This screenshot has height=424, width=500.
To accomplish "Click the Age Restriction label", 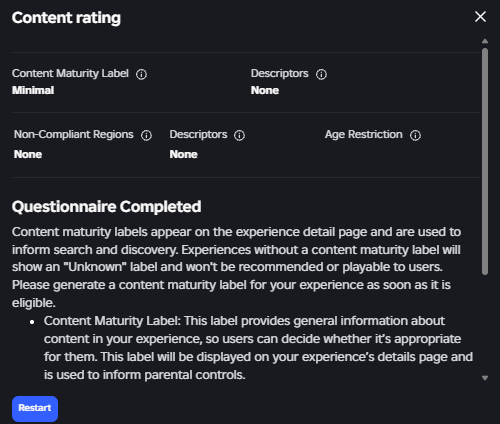I will pyautogui.click(x=364, y=134).
